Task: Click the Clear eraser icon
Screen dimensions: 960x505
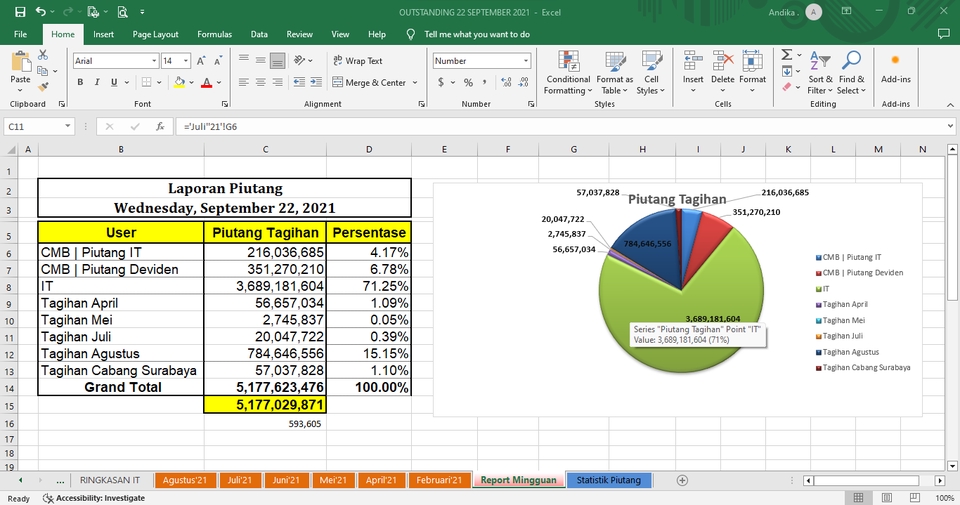Action: point(787,87)
